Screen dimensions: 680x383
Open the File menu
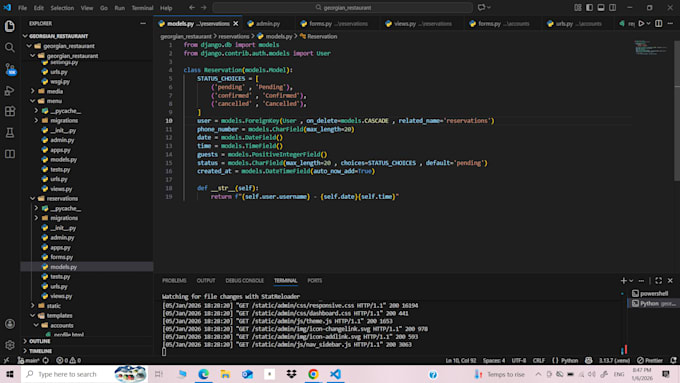(22, 8)
